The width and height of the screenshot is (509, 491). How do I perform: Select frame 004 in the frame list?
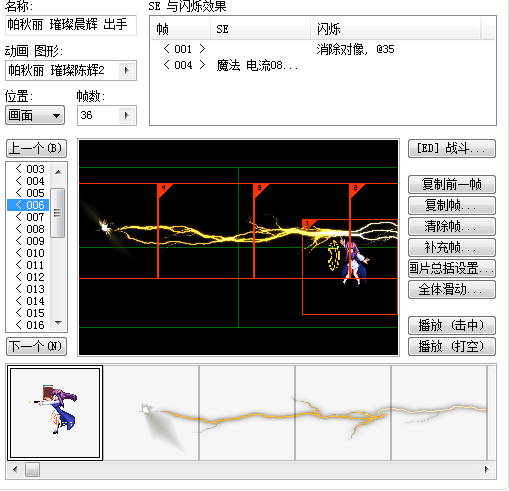[x=29, y=181]
